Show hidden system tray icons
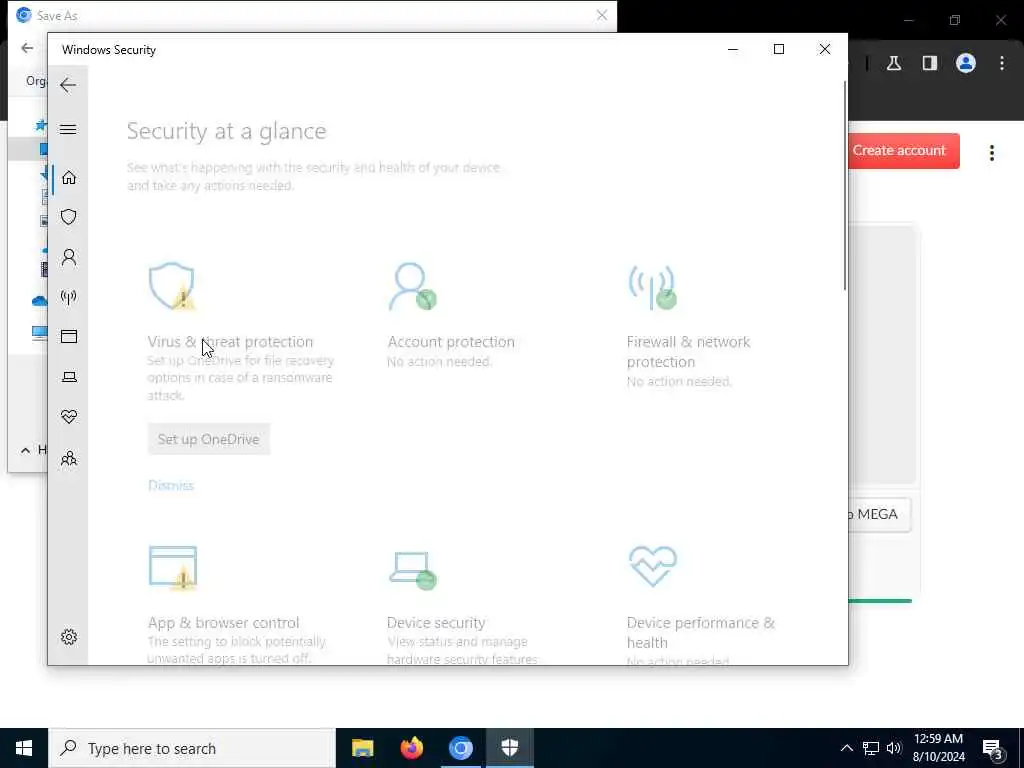The height and width of the screenshot is (768, 1024). (x=846, y=748)
